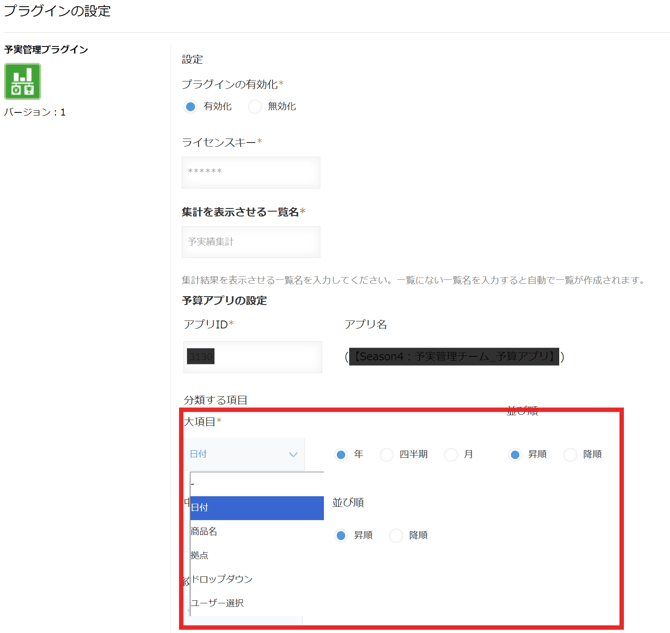
Task: Select 拠点 from the dropdown list
Action: (256, 555)
